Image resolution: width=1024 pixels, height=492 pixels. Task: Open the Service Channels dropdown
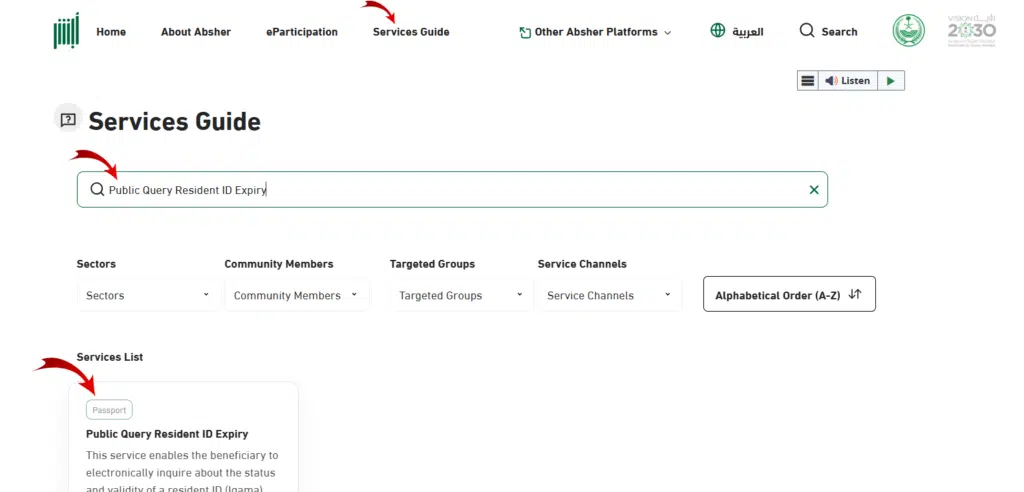[x=608, y=295]
